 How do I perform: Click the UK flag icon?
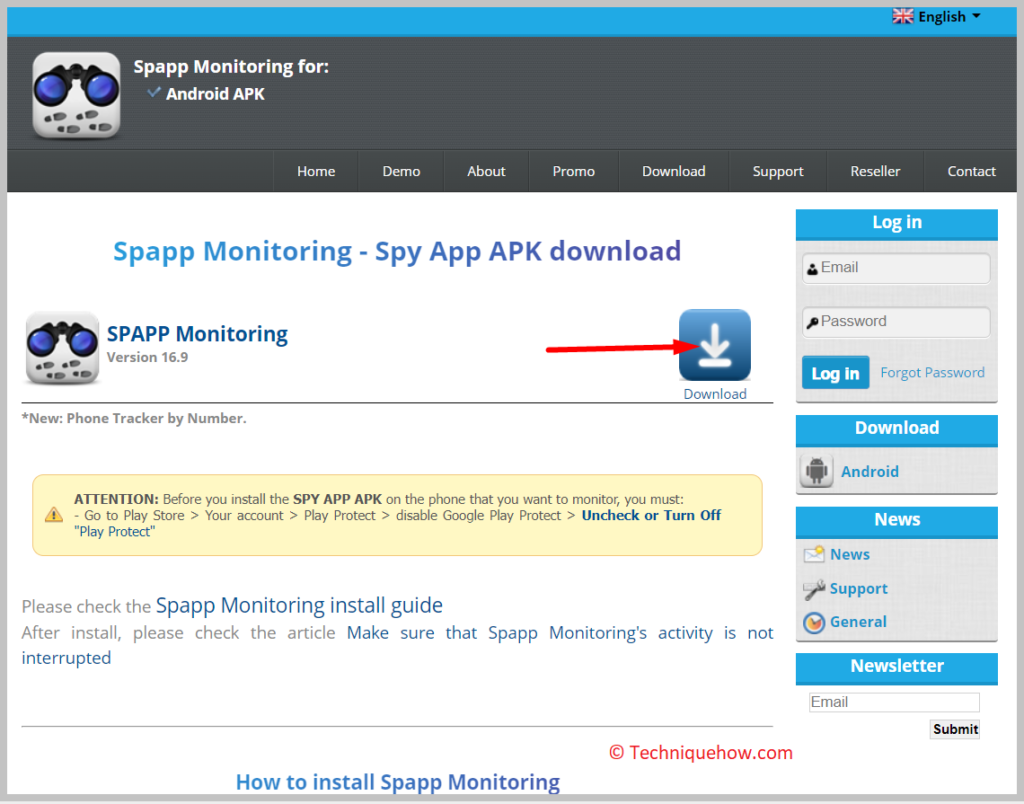(x=903, y=16)
